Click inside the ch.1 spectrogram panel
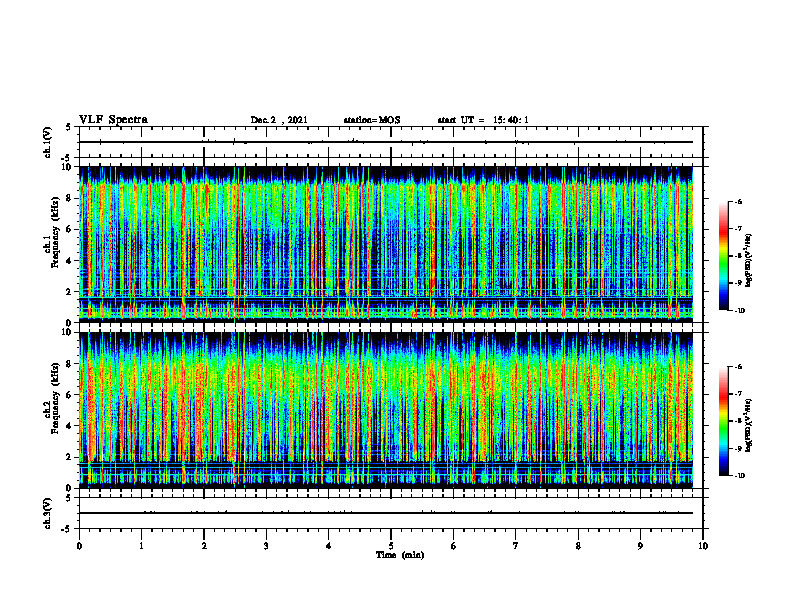792x612 pixels. [386, 244]
